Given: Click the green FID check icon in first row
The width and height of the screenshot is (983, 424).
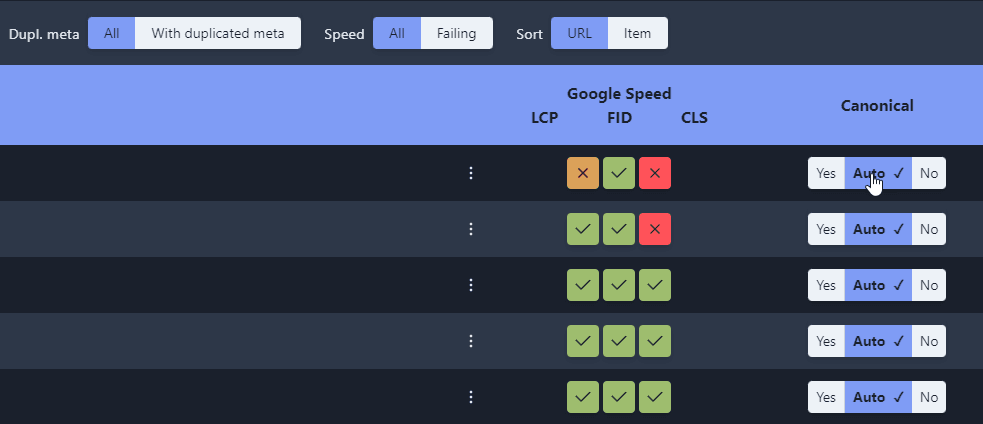Looking at the screenshot, I should click(x=619, y=173).
